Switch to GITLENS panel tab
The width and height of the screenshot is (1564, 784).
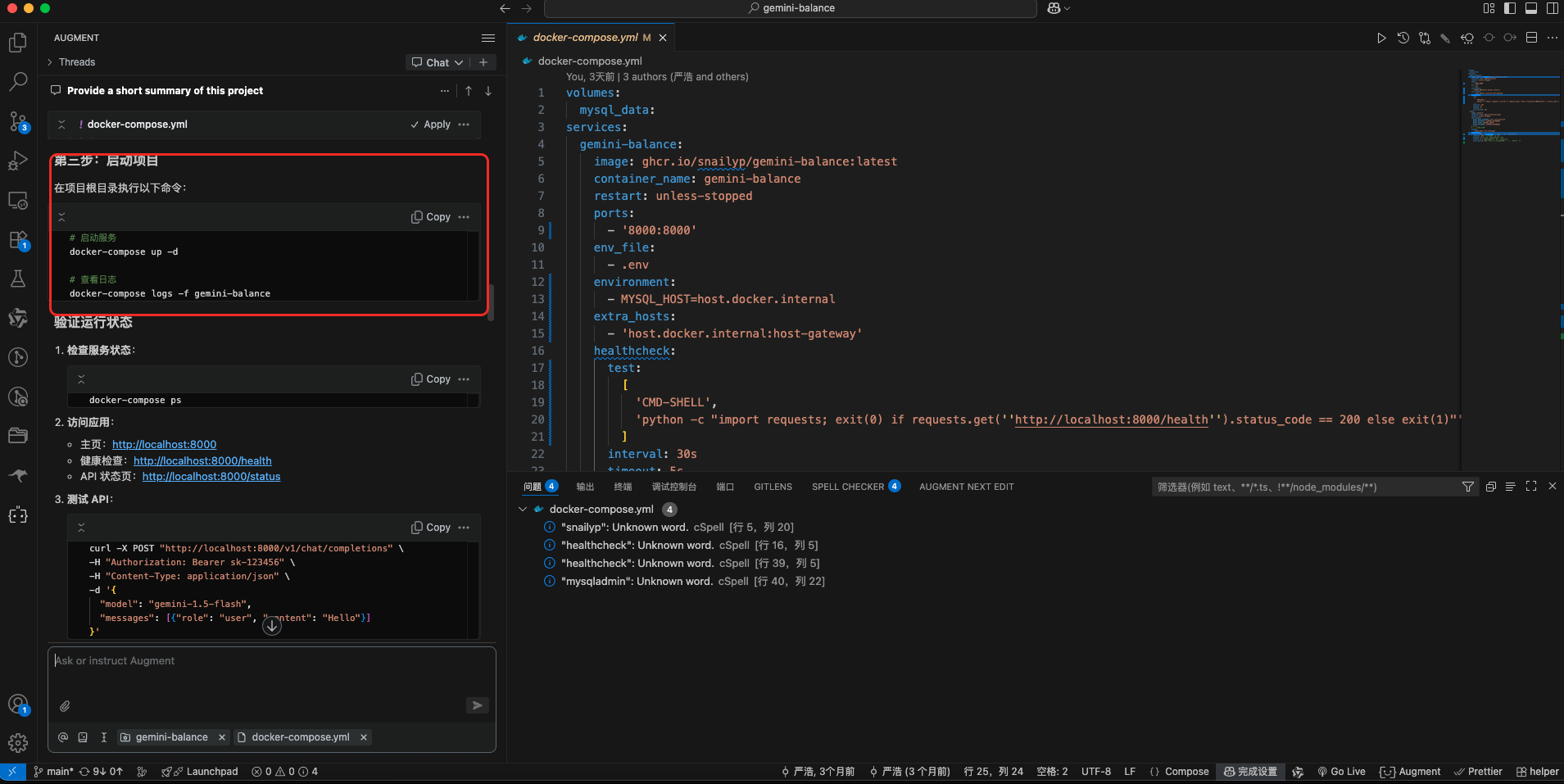(773, 487)
